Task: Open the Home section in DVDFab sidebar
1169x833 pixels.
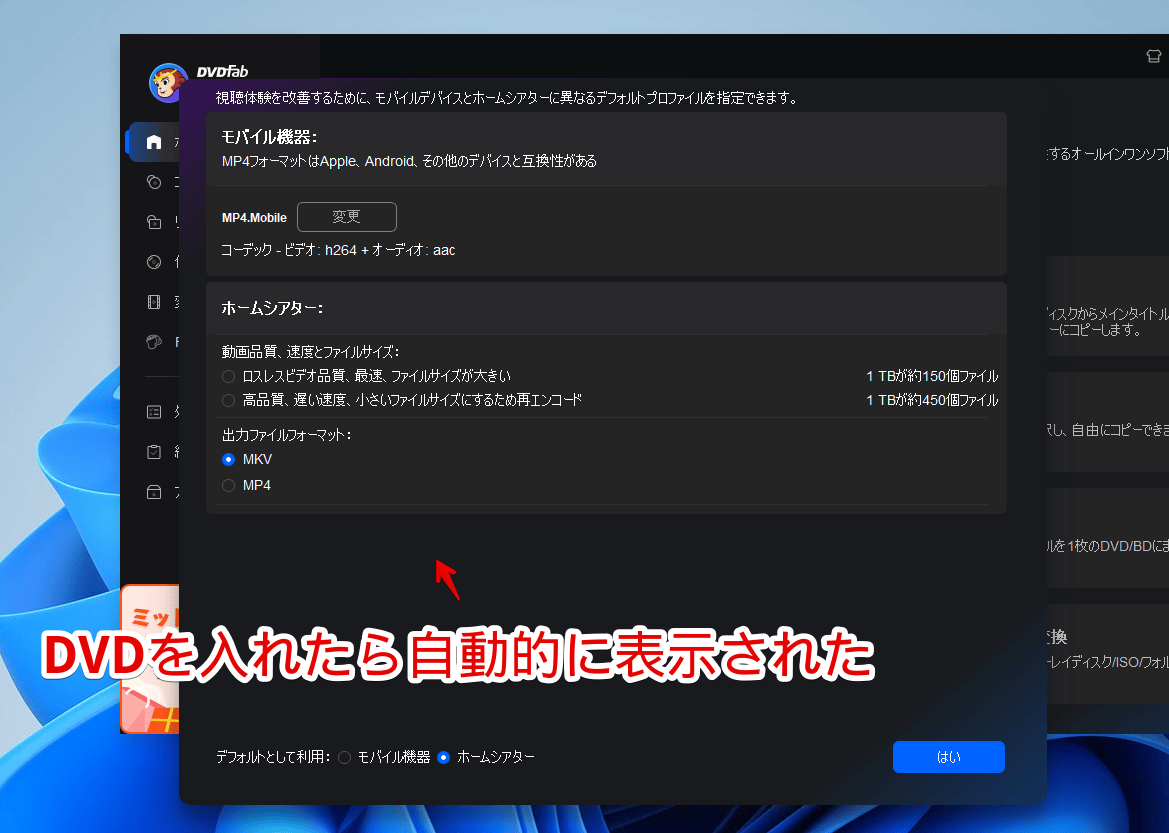Action: (154, 142)
